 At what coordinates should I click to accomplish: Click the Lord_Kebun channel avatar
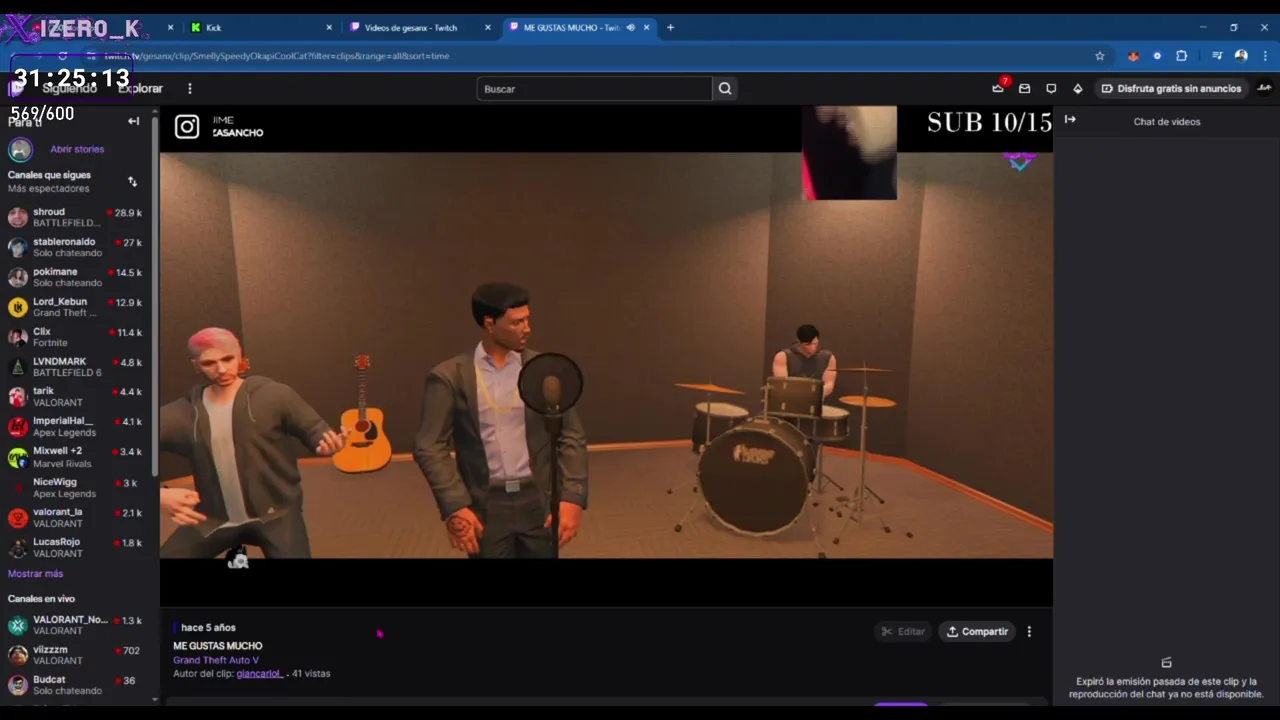(x=18, y=307)
